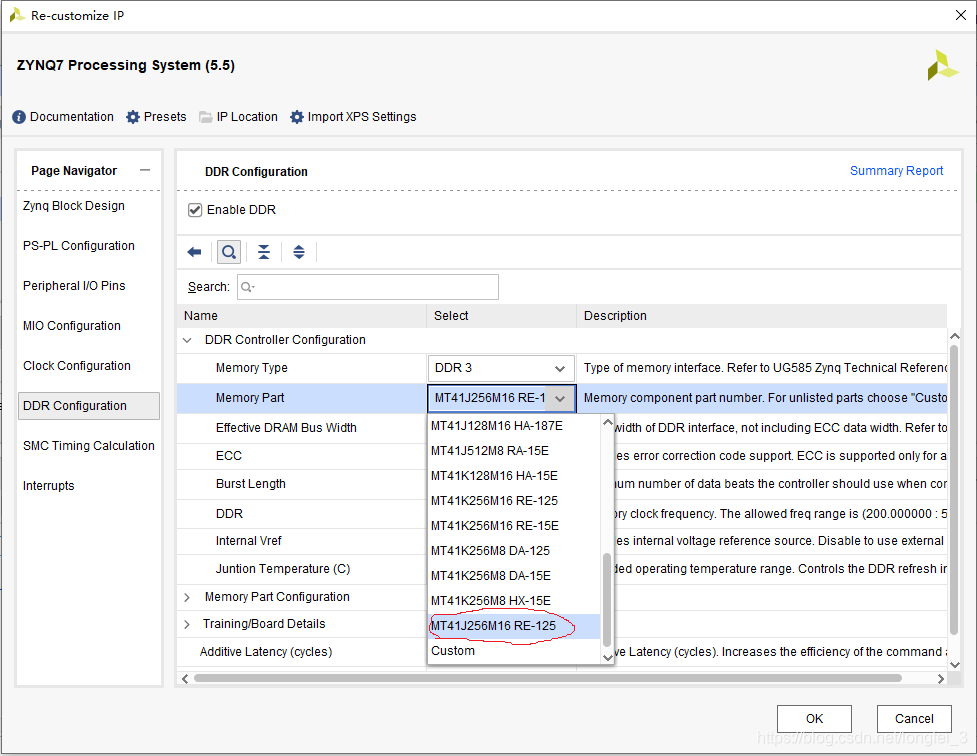Select the Memory Type row label
This screenshot has width=977, height=756.
click(252, 368)
